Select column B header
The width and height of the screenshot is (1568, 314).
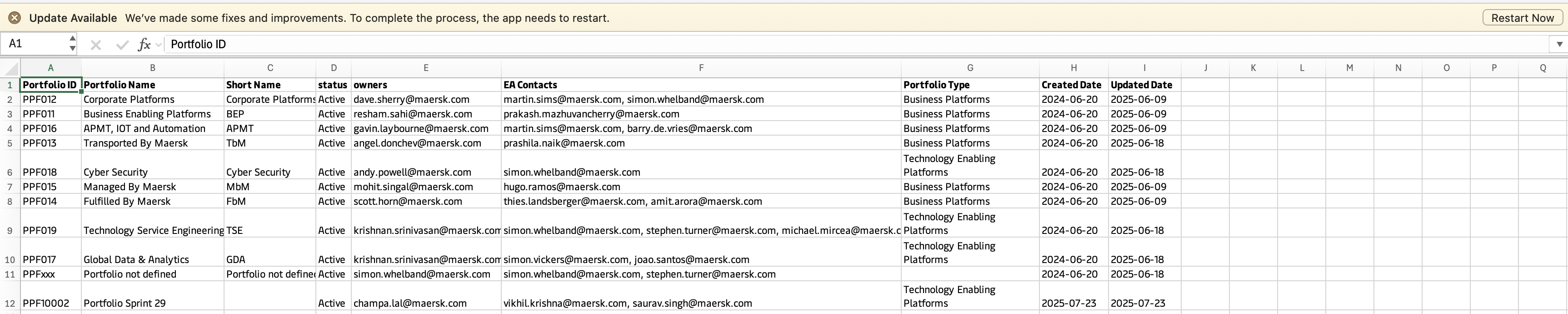(152, 68)
